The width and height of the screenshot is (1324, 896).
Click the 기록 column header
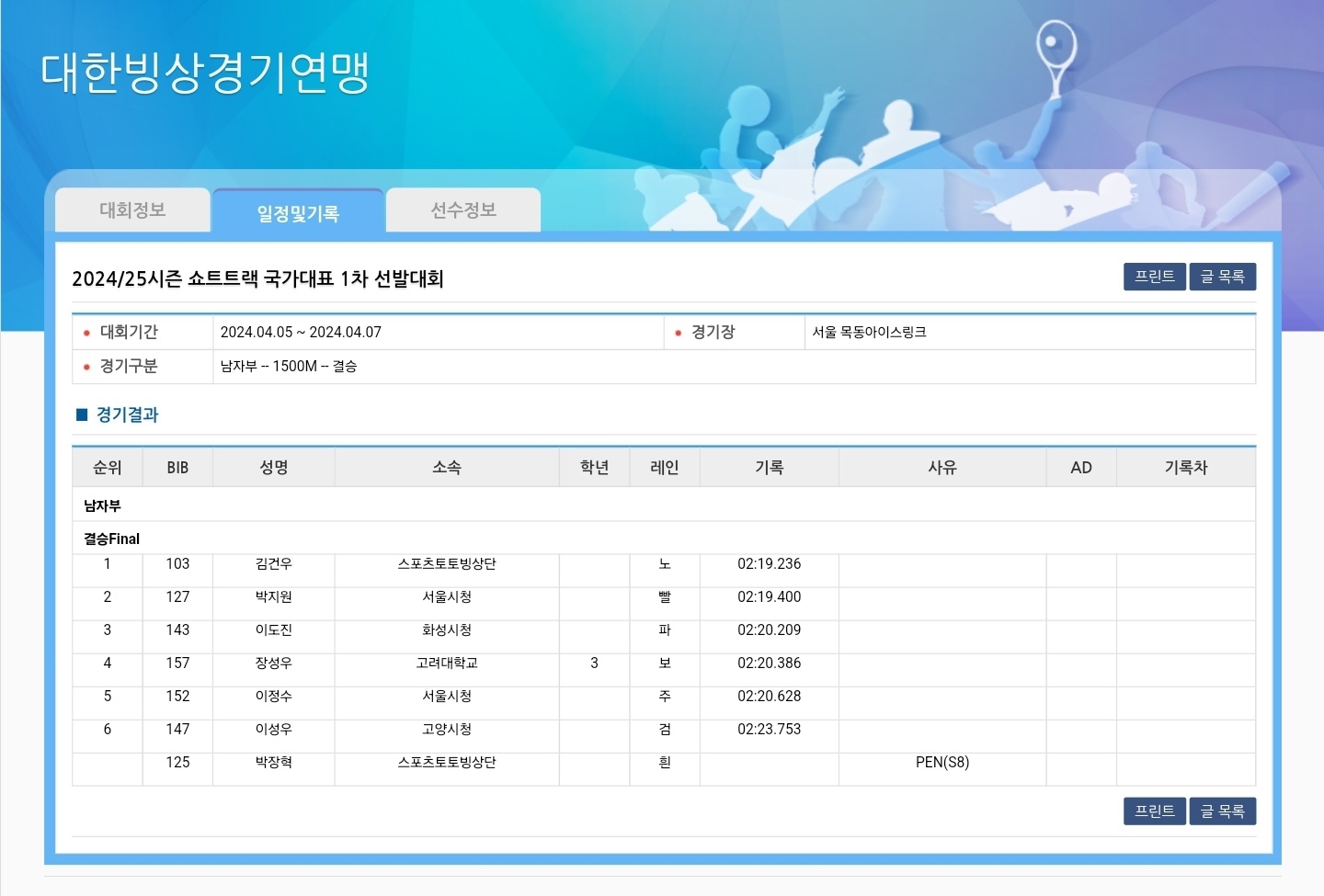(769, 468)
